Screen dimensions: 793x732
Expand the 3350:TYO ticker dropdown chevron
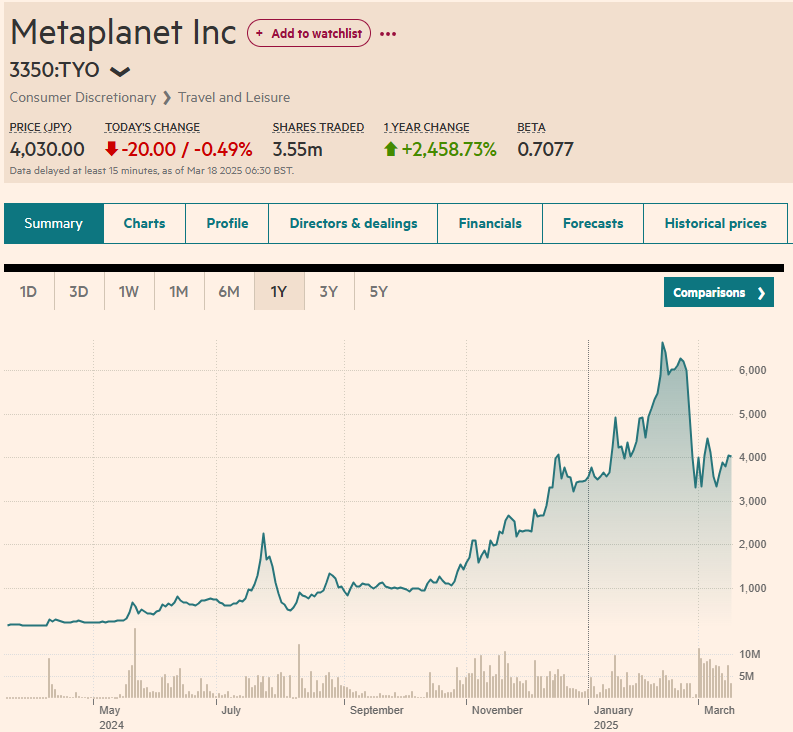point(120,71)
